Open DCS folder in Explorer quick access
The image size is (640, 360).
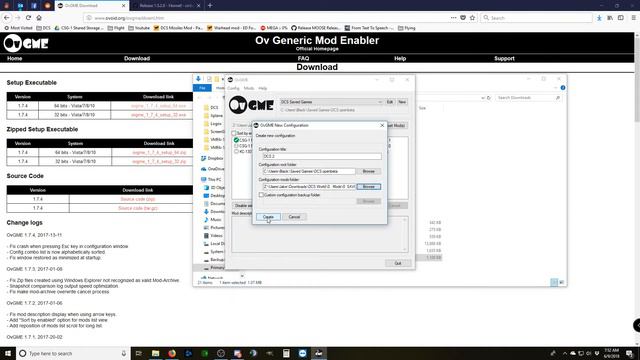coord(211,107)
